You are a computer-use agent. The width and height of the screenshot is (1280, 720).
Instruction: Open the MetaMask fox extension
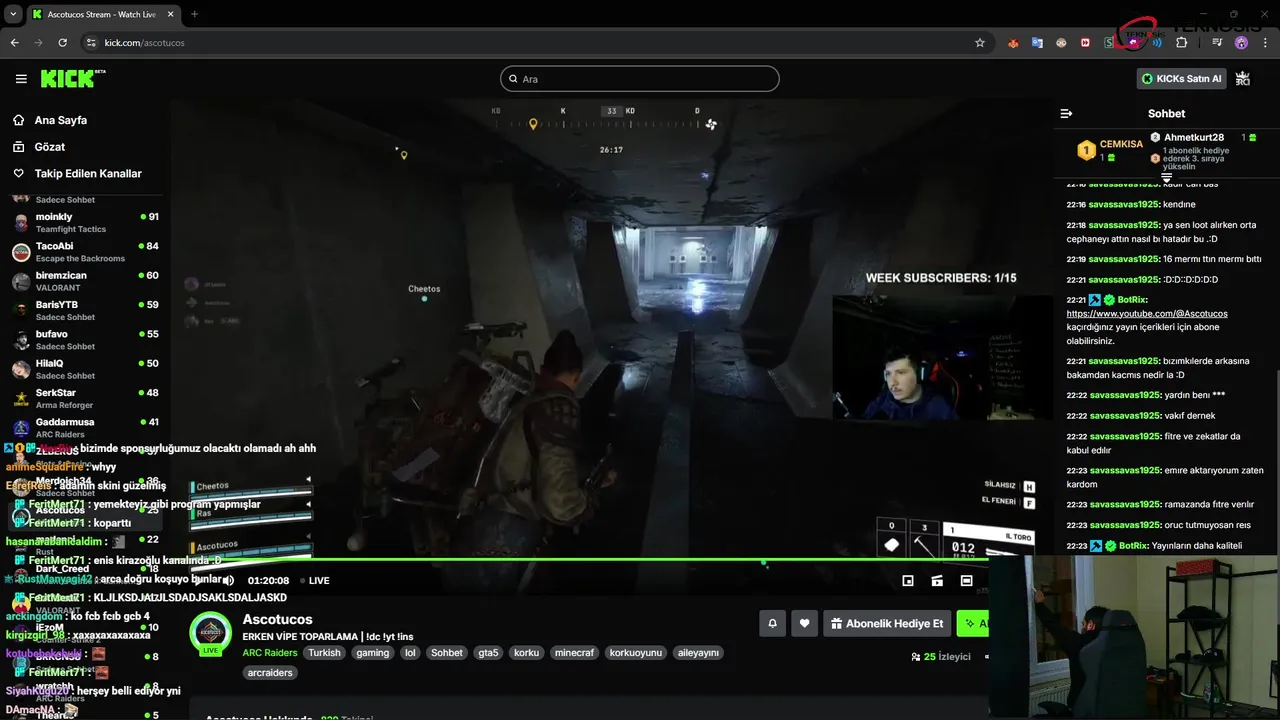1013,43
